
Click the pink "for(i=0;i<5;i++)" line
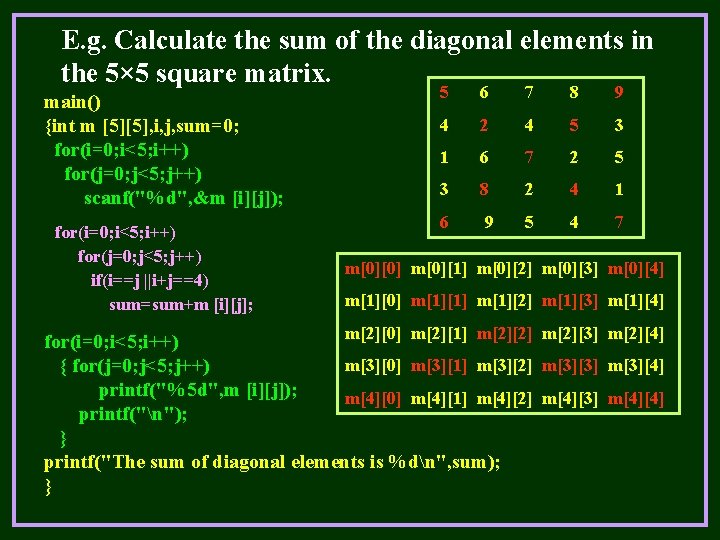tap(115, 233)
